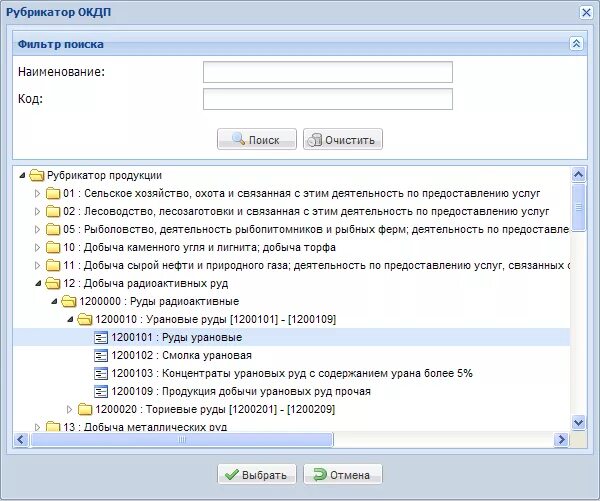600x501 pixels.
Task: Select 1200000 : Руды радиоактивные text
Action: point(159,302)
